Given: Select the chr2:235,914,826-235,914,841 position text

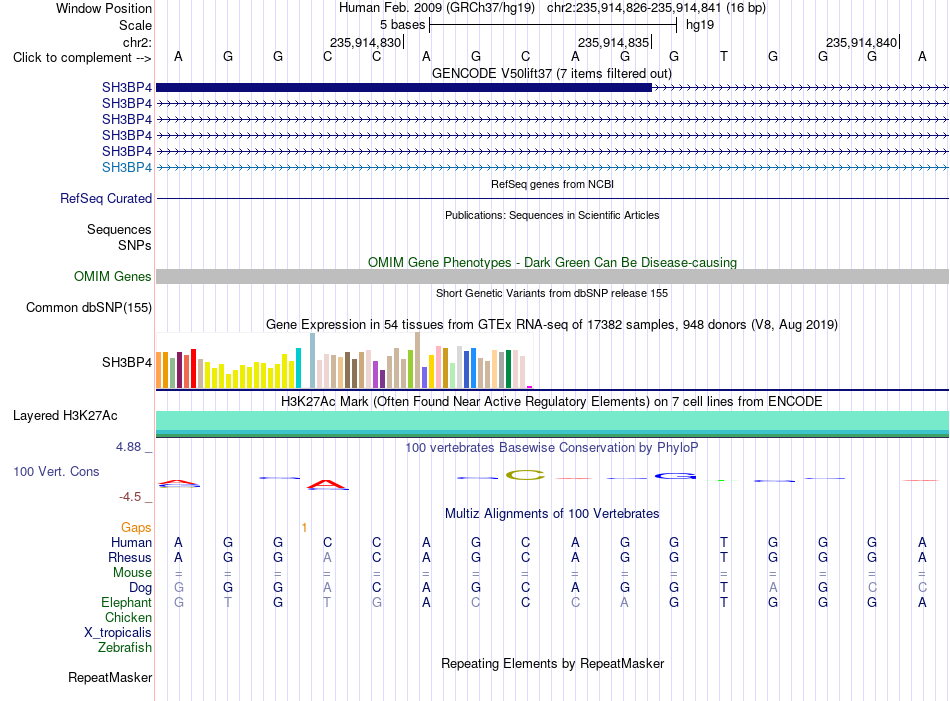Looking at the screenshot, I should [656, 8].
